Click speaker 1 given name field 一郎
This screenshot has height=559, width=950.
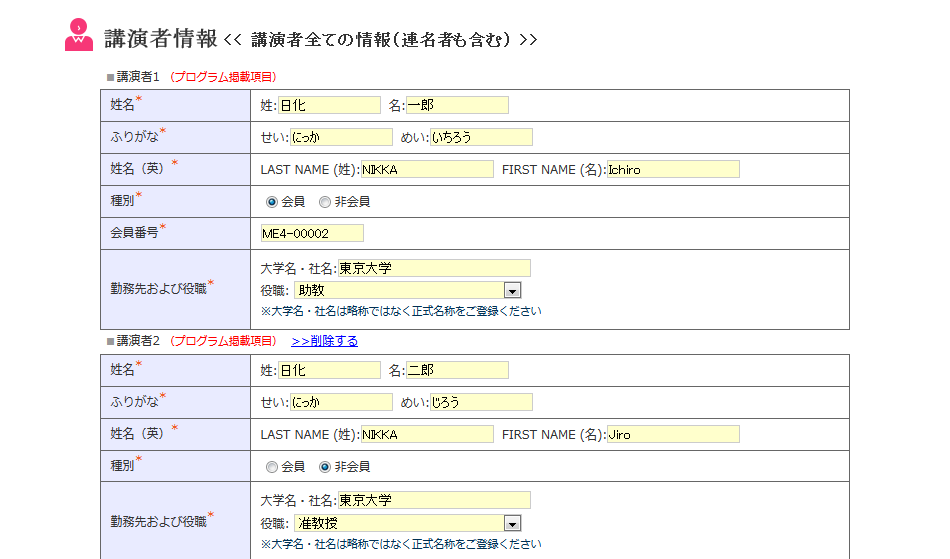pyautogui.click(x=457, y=105)
